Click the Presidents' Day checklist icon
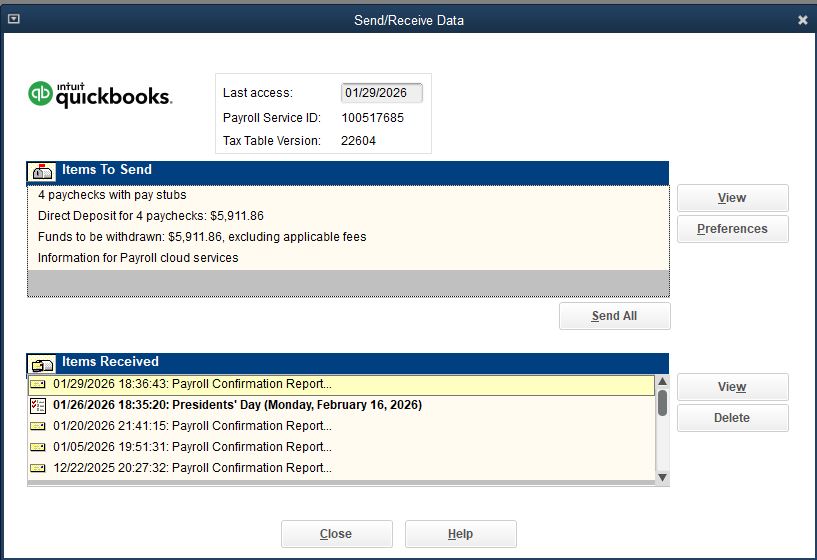The height and width of the screenshot is (560, 817). [38, 406]
